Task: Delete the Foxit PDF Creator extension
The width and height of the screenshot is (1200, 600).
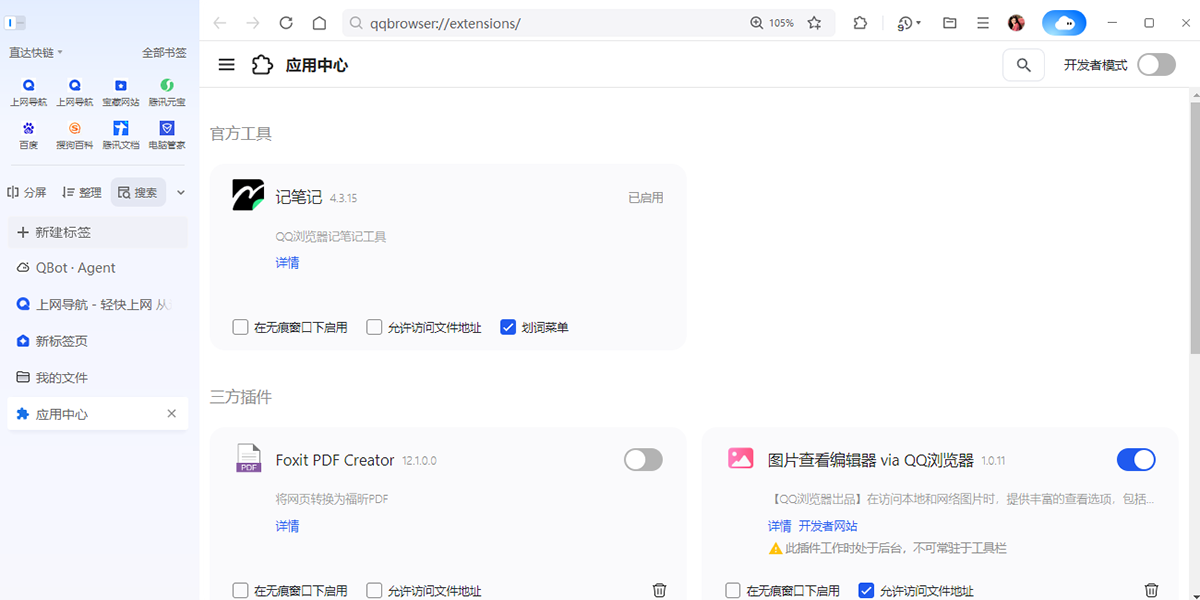Action: (659, 591)
